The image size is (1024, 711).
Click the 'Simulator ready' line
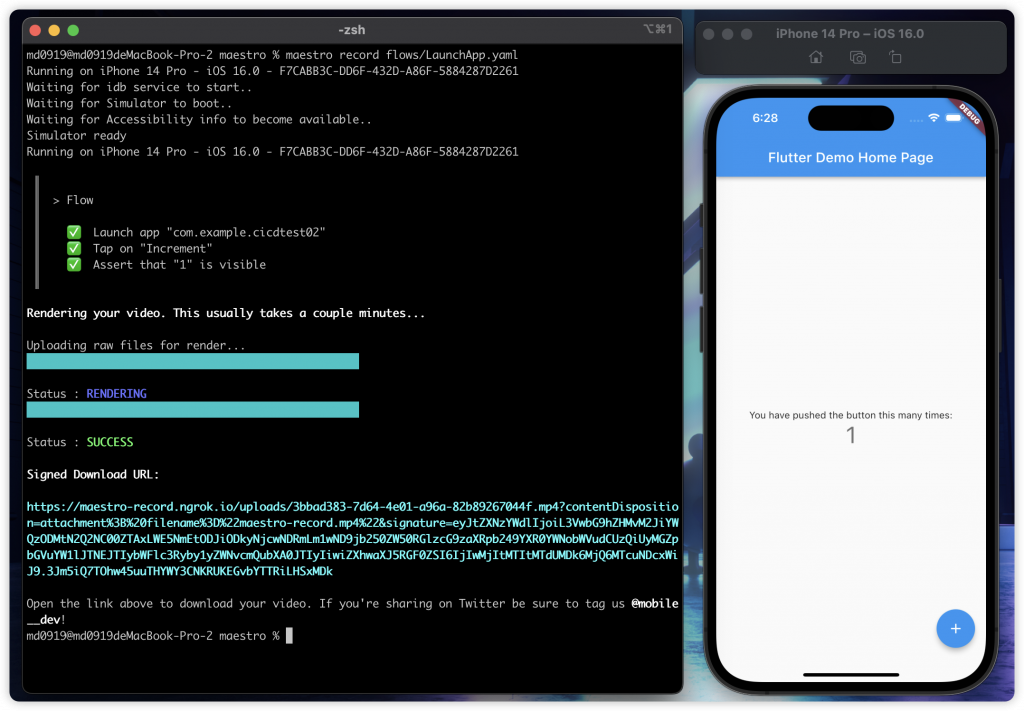[x=76, y=136]
